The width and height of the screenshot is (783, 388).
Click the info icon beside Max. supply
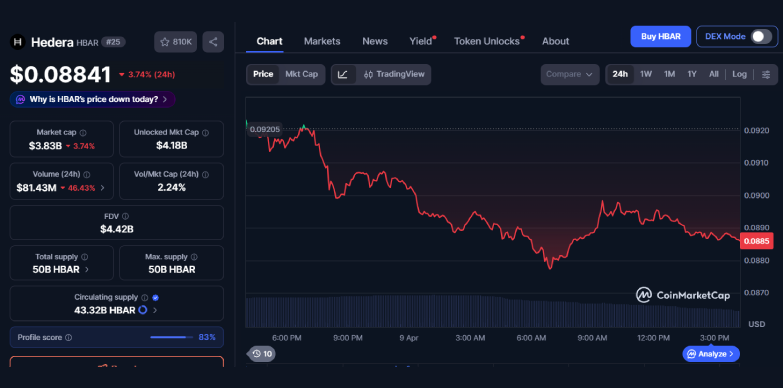[x=194, y=257]
